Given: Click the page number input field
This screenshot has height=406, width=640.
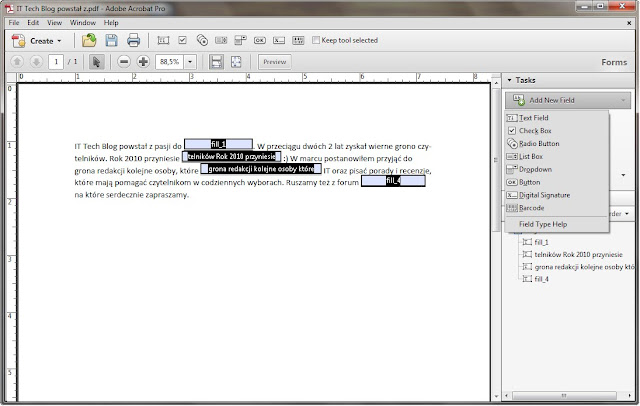Looking at the screenshot, I should click(56, 62).
